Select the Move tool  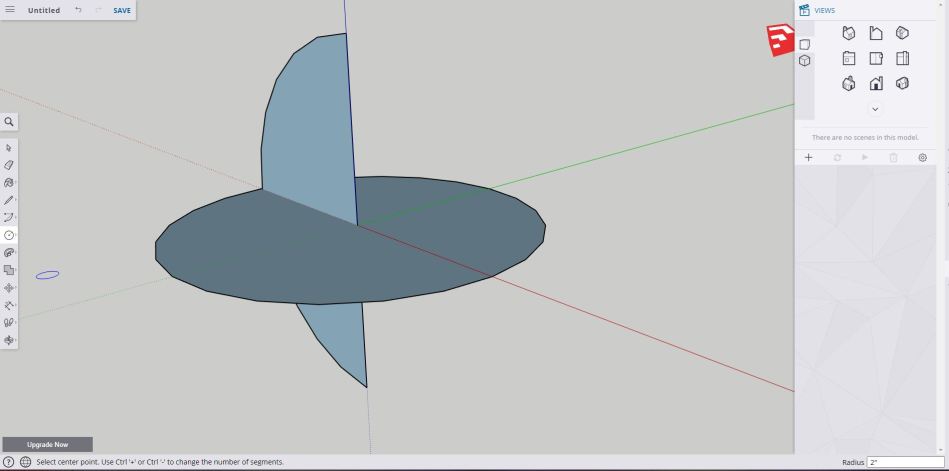[x=9, y=288]
